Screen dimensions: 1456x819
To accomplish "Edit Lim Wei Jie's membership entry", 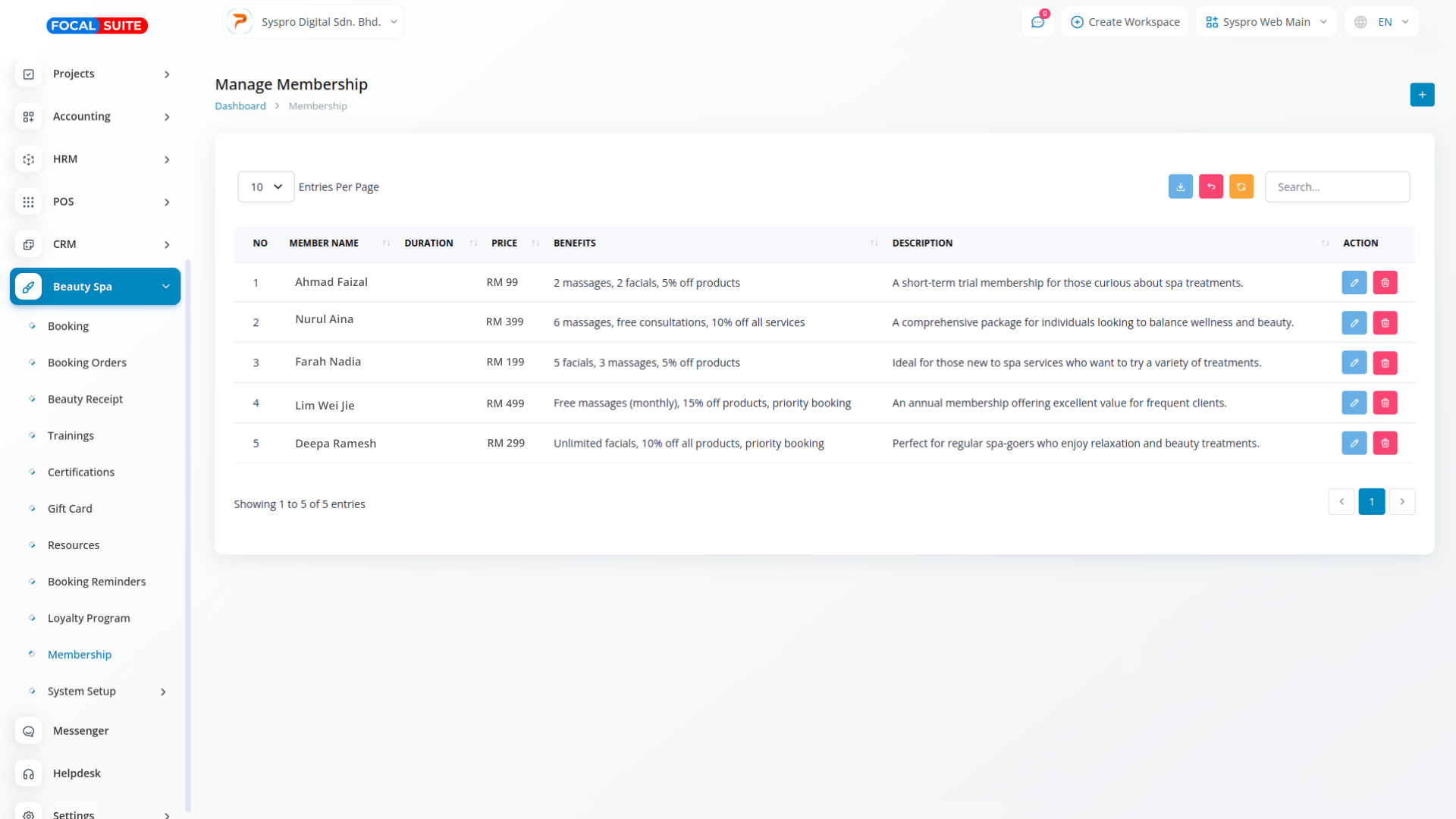I will pyautogui.click(x=1354, y=403).
